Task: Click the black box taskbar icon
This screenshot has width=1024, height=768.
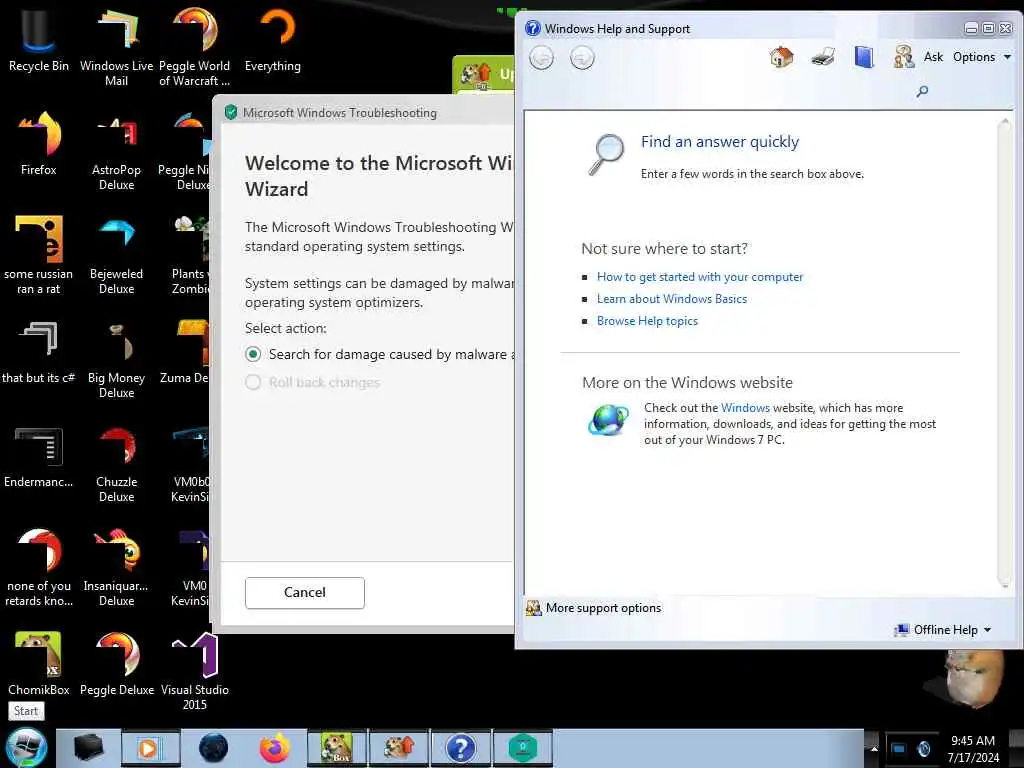Action: point(89,748)
